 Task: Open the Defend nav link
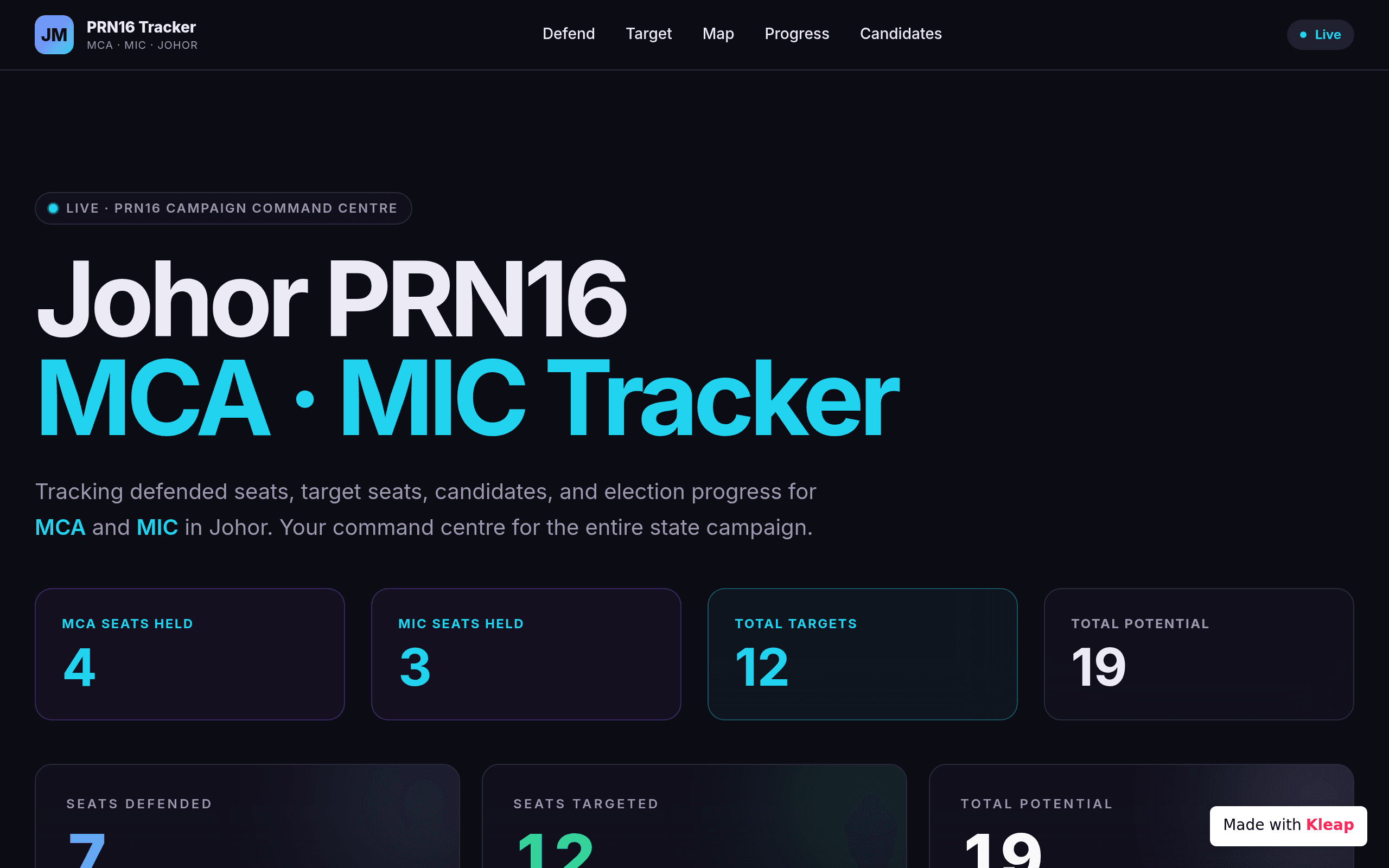(x=568, y=34)
